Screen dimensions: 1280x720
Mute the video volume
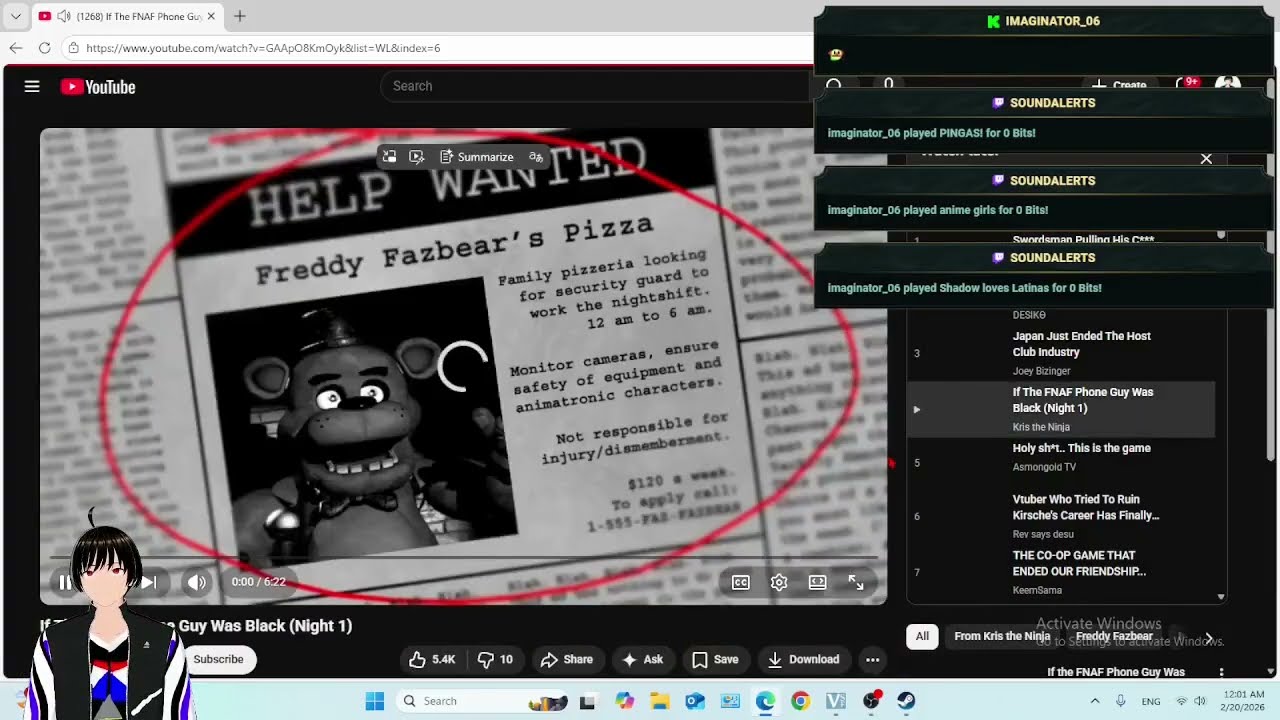click(x=197, y=582)
